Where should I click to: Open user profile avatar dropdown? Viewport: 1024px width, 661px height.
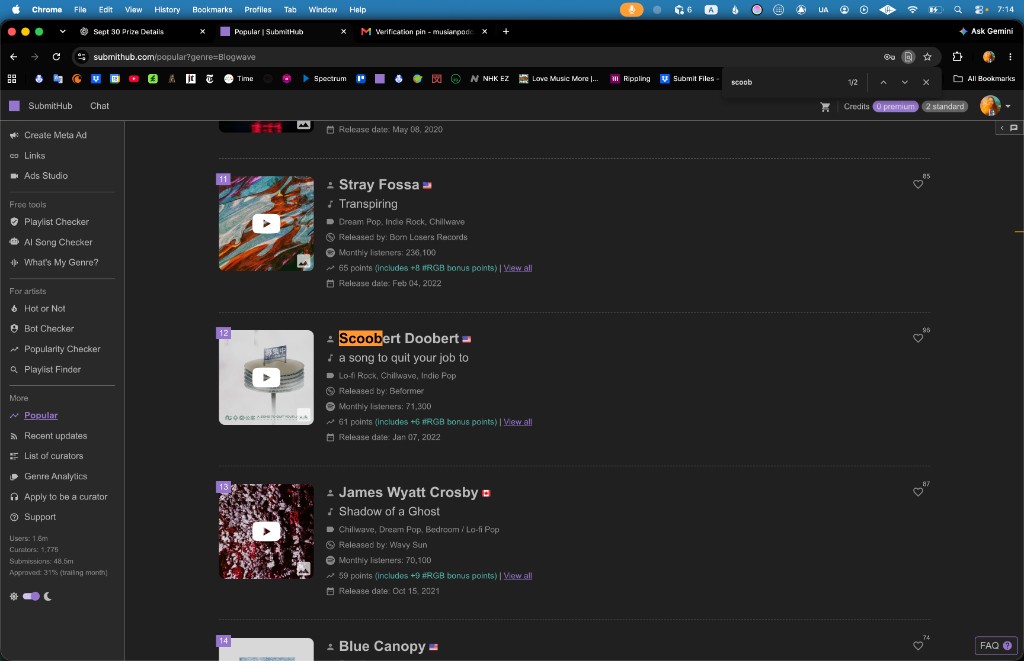coord(995,106)
